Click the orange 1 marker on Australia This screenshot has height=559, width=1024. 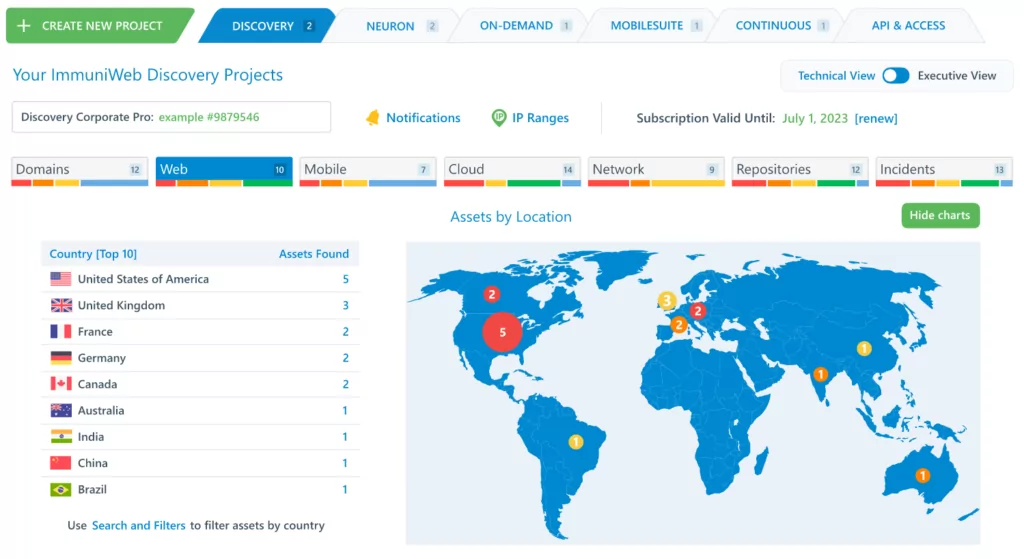pos(922,475)
